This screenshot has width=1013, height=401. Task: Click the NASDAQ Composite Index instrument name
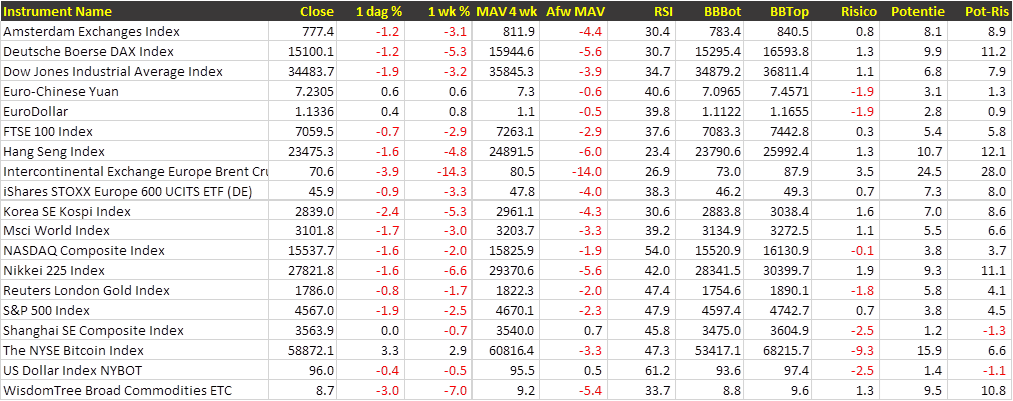(84, 251)
